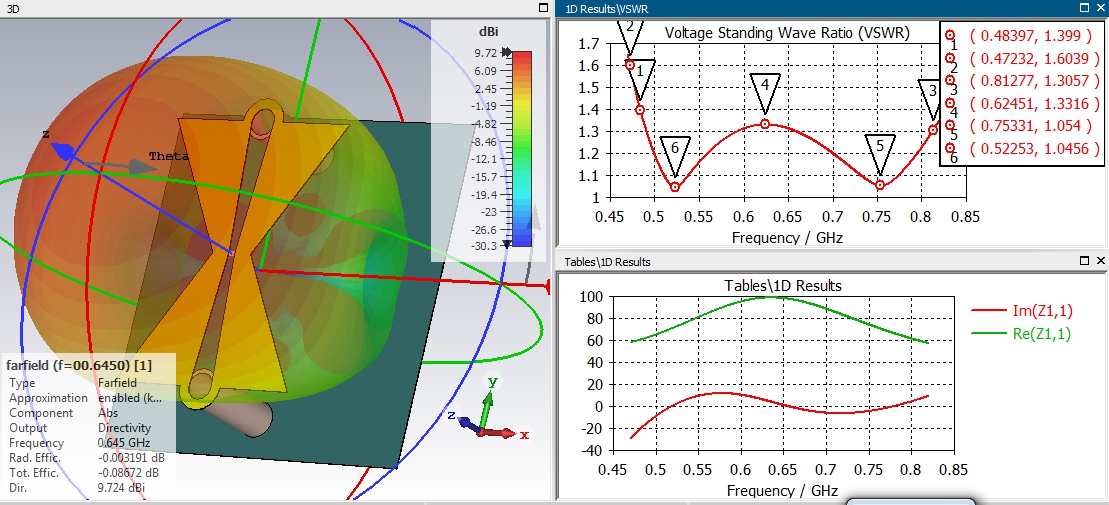The width and height of the screenshot is (1109, 505).
Task: Click Frequency / GHz axis label in impedance plot
Action: (782, 490)
